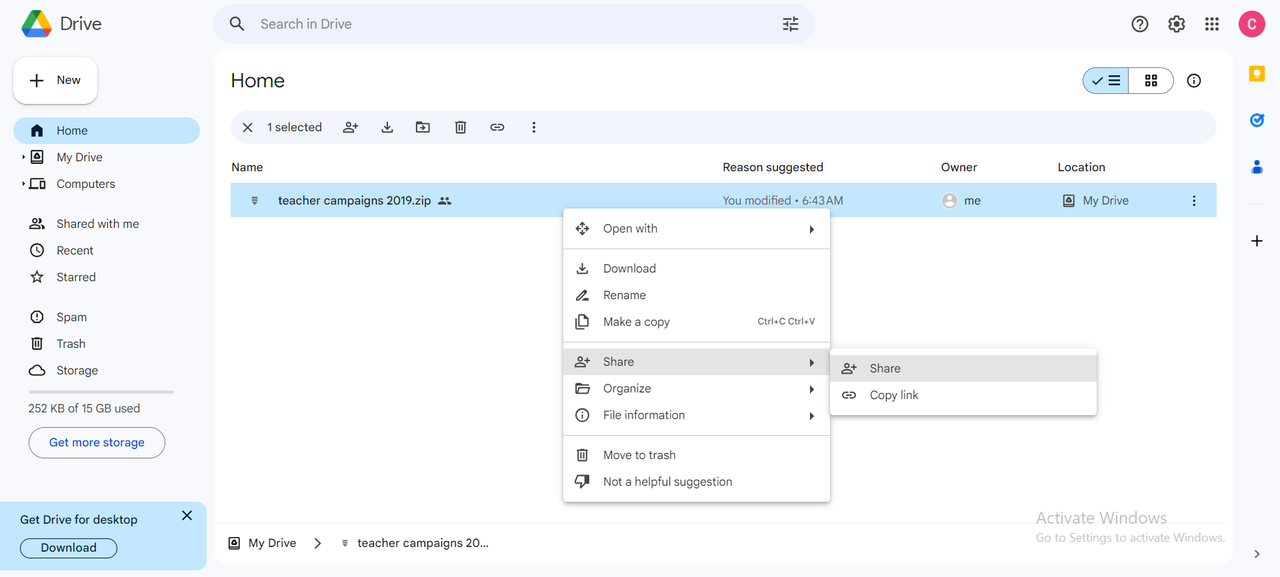This screenshot has width=1280, height=577.
Task: Click My Drive in breadcrumb path
Action: tap(263, 543)
